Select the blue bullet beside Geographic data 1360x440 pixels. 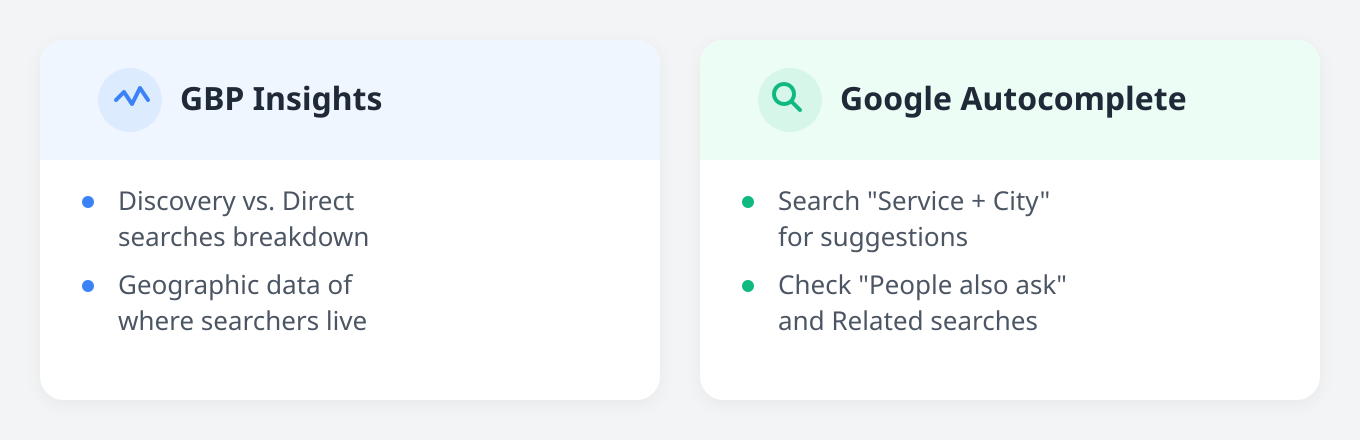pos(88,286)
